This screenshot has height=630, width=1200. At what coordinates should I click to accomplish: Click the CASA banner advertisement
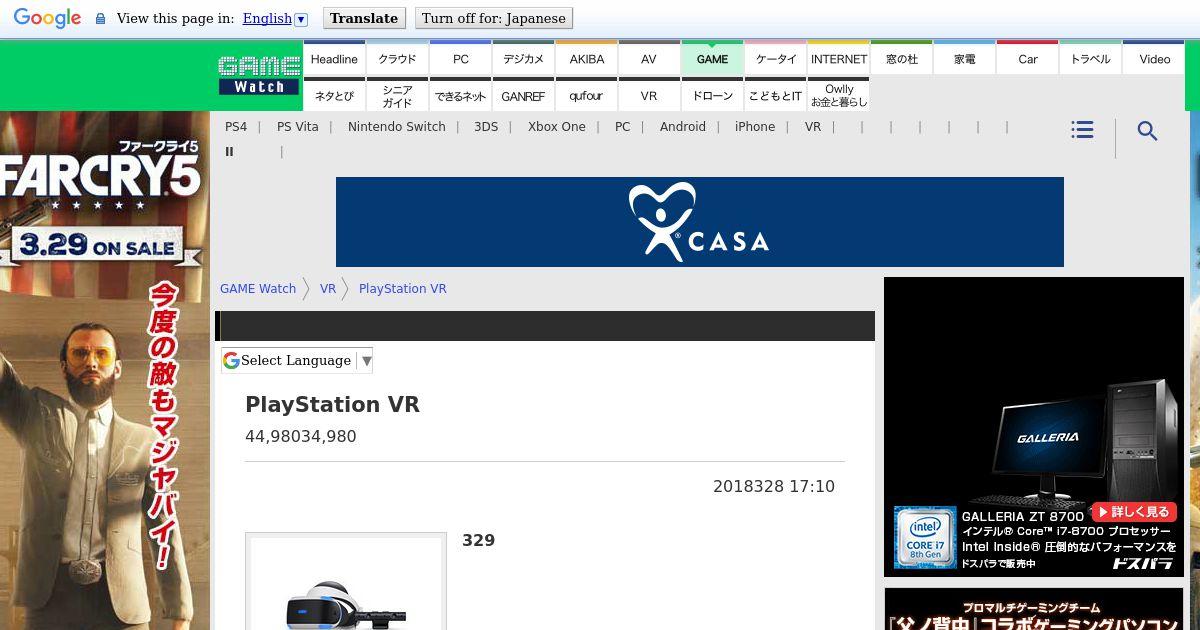(700, 222)
